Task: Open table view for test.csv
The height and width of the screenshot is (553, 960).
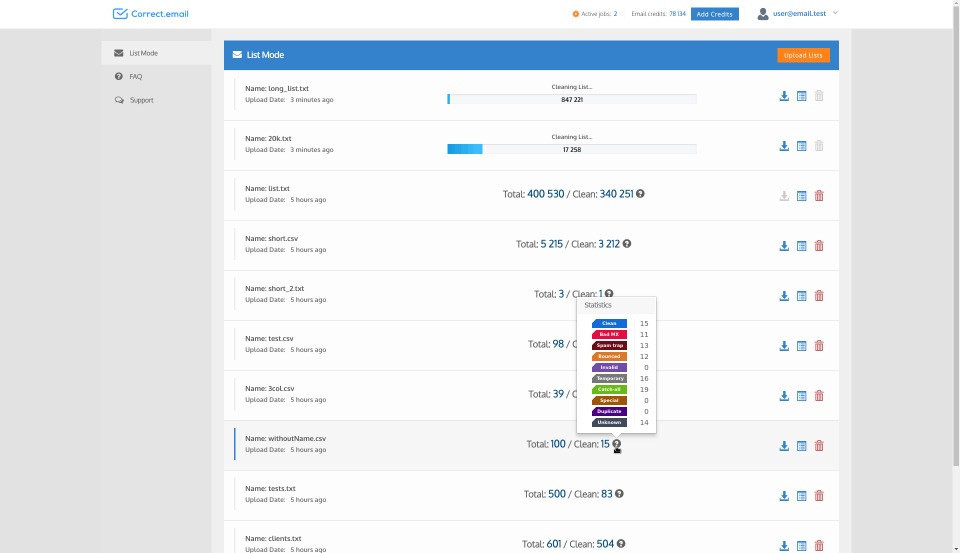Action: pos(801,346)
